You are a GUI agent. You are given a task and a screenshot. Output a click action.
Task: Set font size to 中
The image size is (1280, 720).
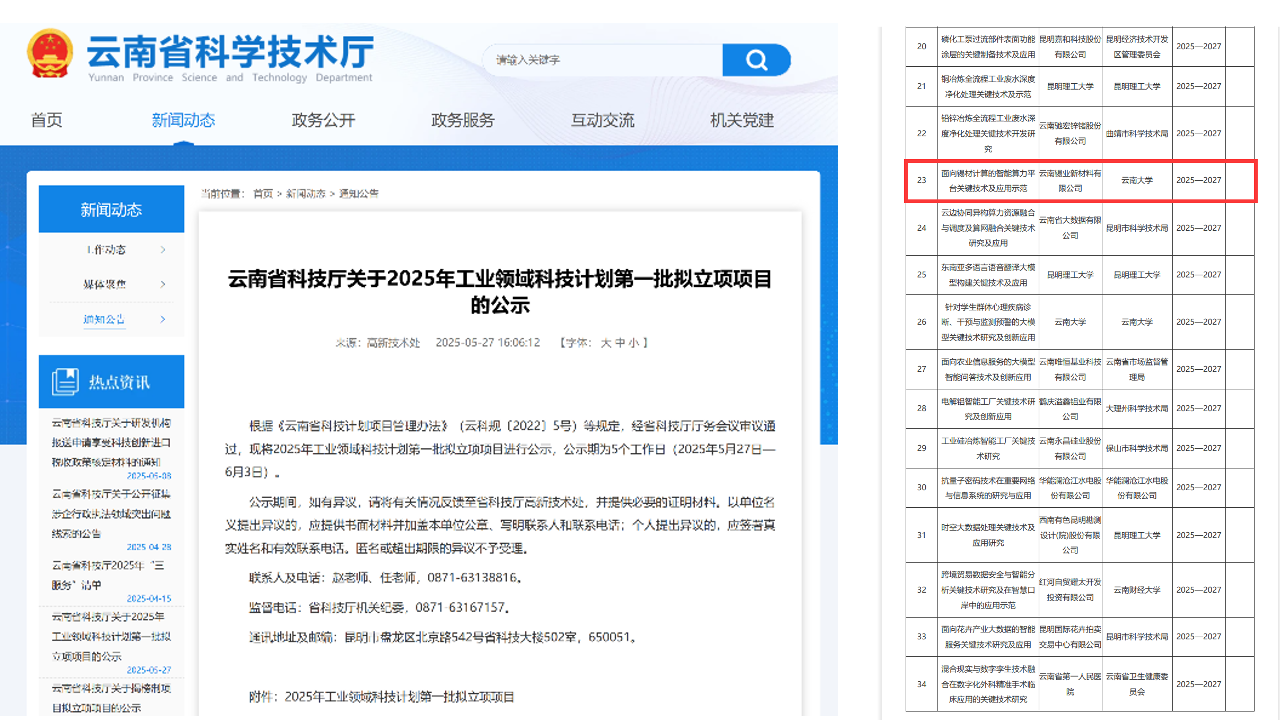point(620,342)
